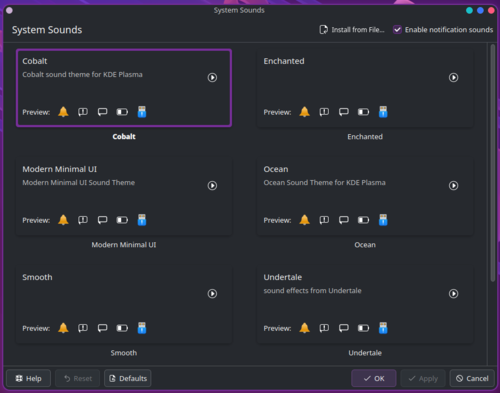Select the Cobalt sound theme card
This screenshot has width=500, height=393.
click(124, 88)
